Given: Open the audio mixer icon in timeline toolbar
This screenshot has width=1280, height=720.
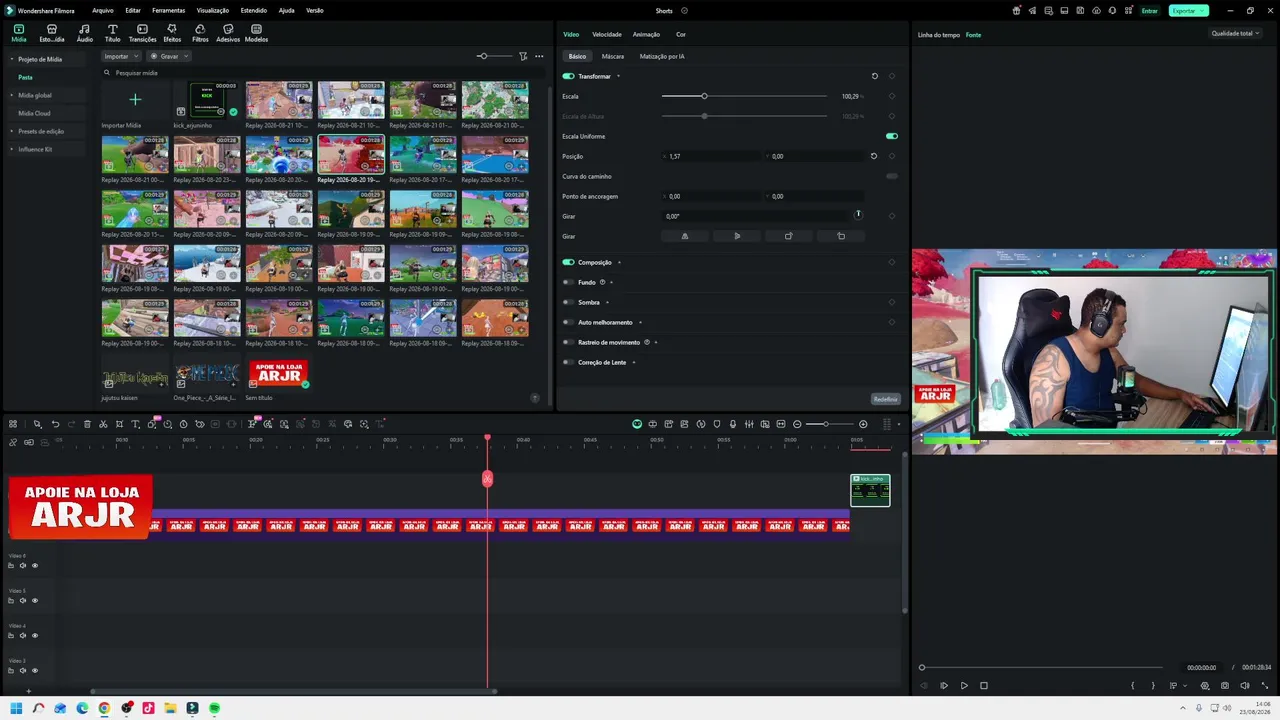Looking at the screenshot, I should coord(749,424).
